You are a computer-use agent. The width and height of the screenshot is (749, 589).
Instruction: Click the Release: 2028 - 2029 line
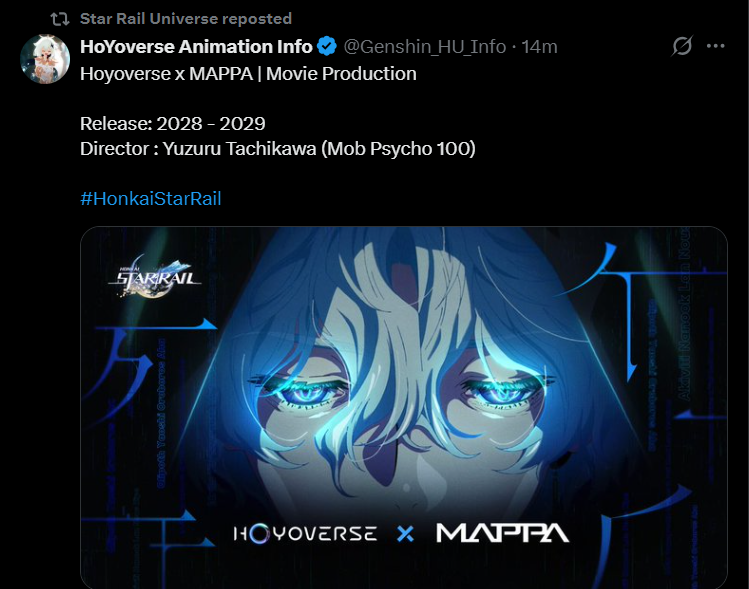pyautogui.click(x=172, y=123)
